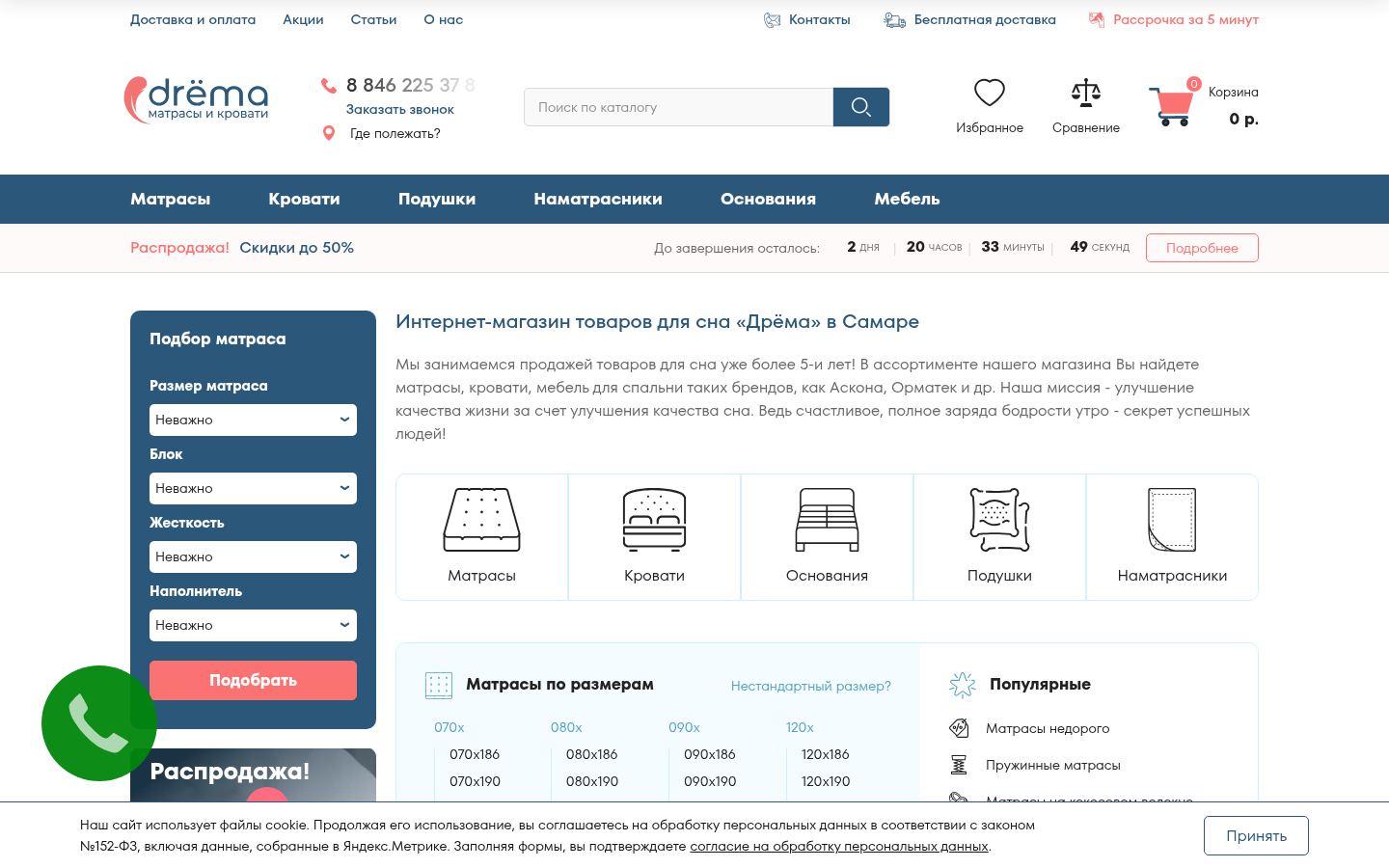Image resolution: width=1389 pixels, height=868 pixels.
Task: Click the Основания bed base icon
Action: [x=827, y=520]
